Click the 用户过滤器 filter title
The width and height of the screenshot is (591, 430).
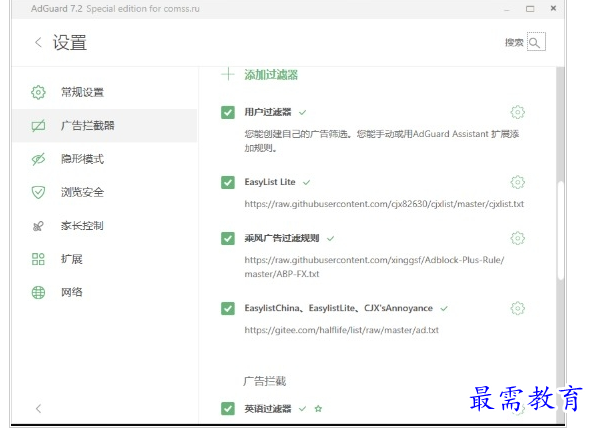[x=268, y=112]
